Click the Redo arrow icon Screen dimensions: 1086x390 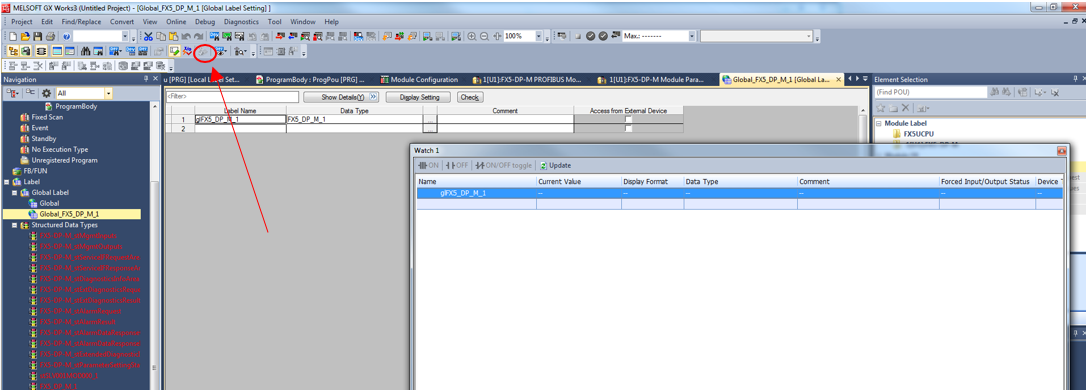[x=198, y=36]
